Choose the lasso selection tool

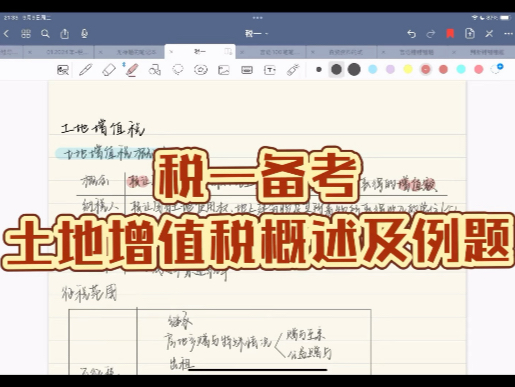pyautogui.click(x=178, y=70)
